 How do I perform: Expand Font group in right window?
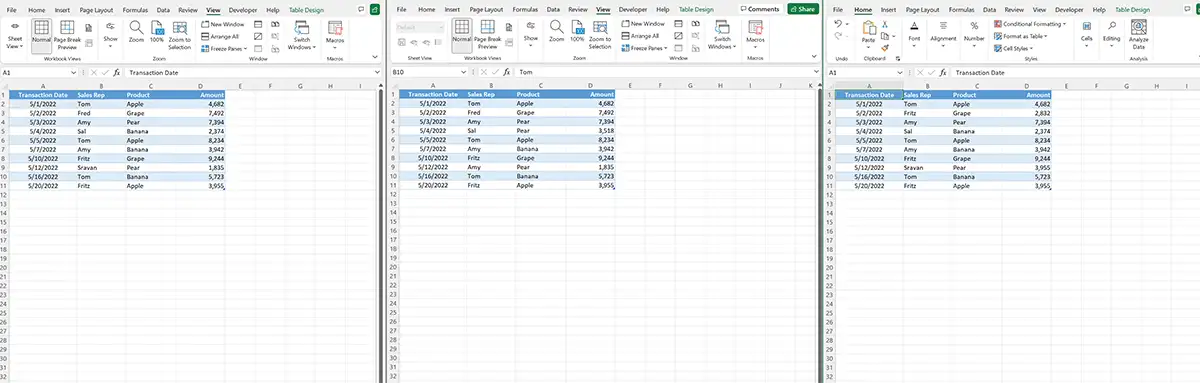point(914,35)
